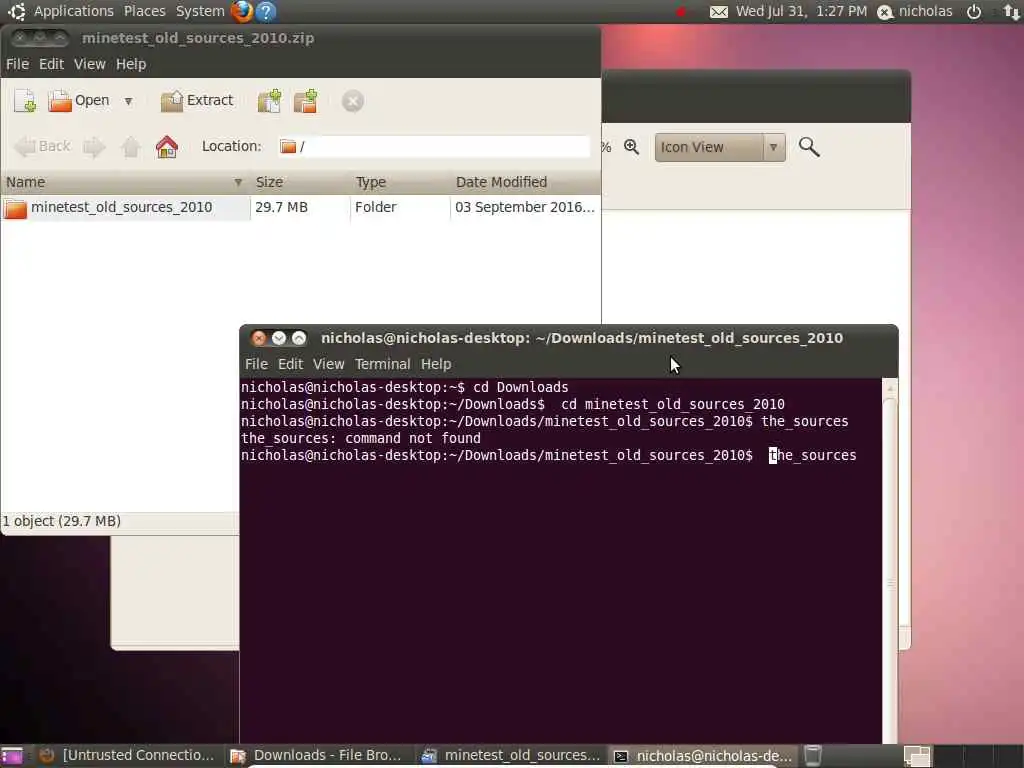Click the power session icon

974,12
